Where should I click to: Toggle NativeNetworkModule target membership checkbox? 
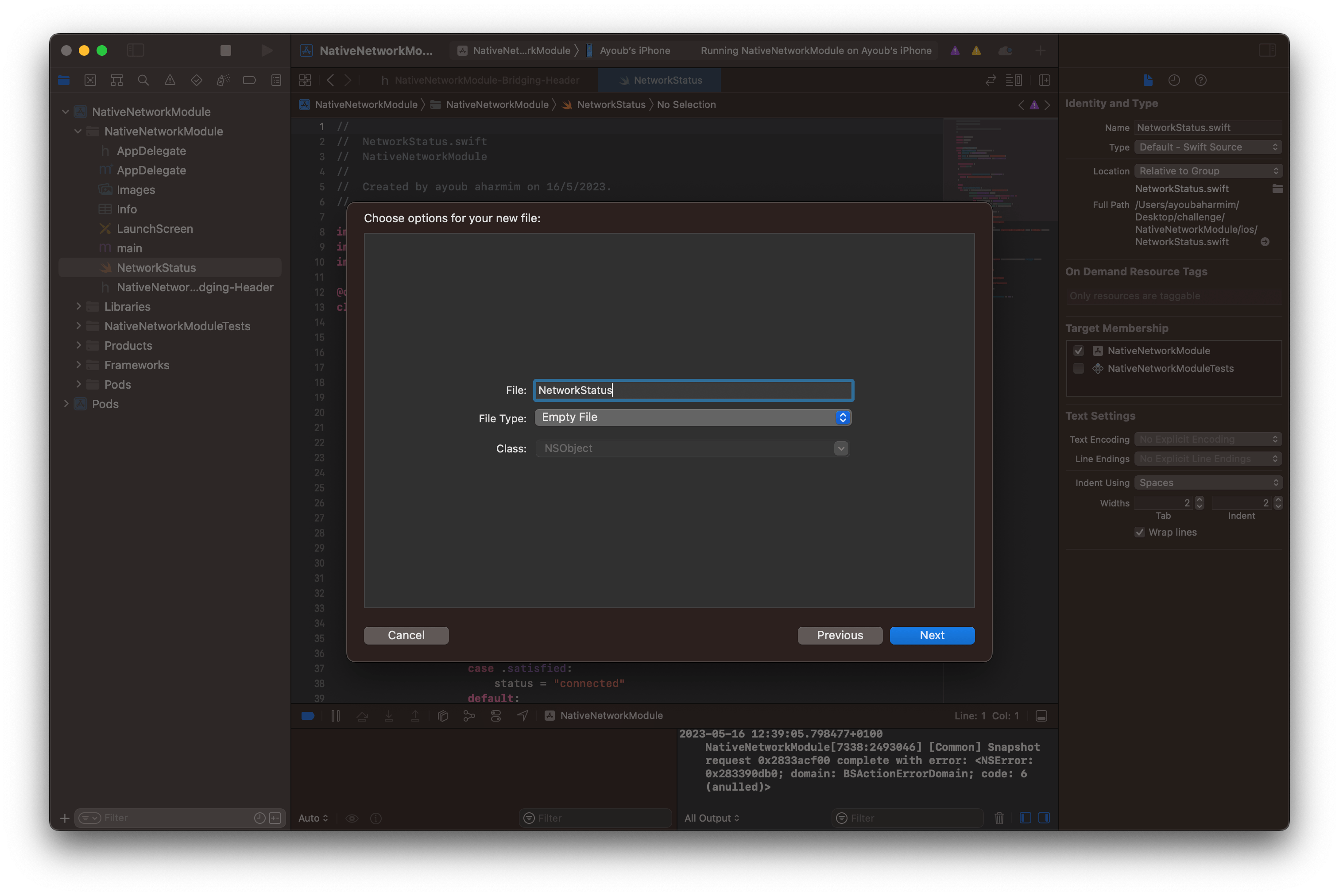[x=1080, y=350]
